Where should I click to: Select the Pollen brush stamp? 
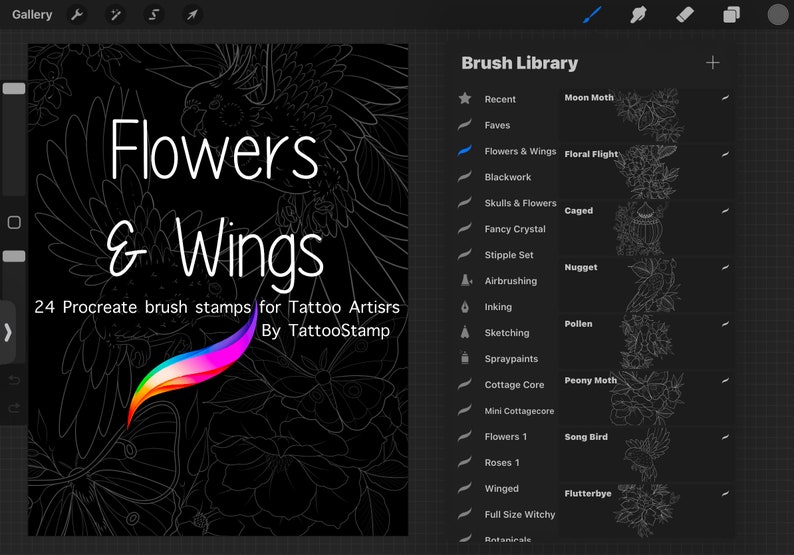646,342
